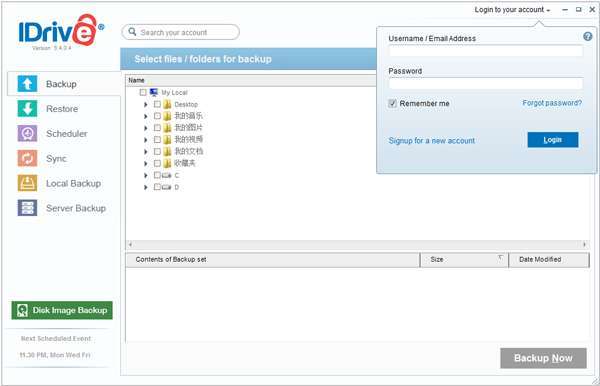
Task: Check the My Local checkbox
Action: tap(143, 93)
